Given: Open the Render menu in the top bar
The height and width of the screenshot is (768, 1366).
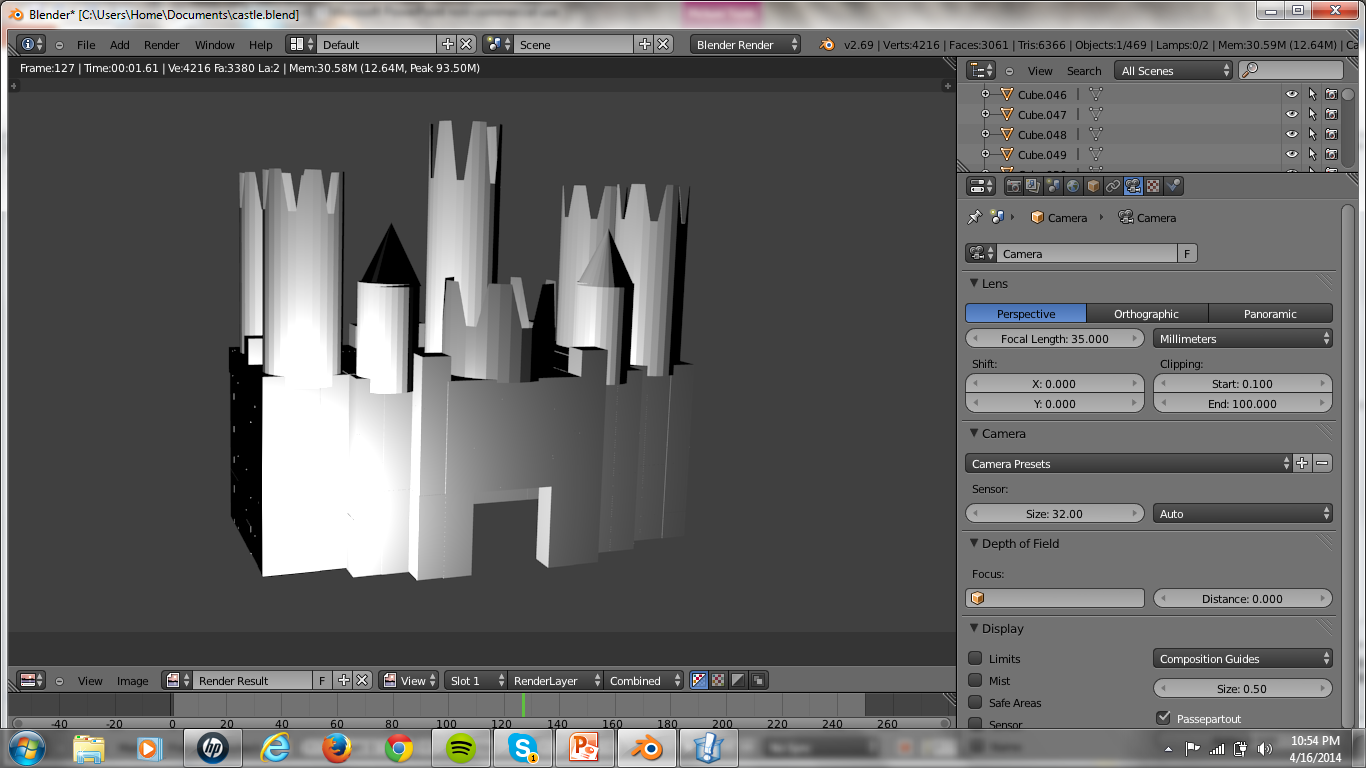Looking at the screenshot, I should pyautogui.click(x=160, y=44).
